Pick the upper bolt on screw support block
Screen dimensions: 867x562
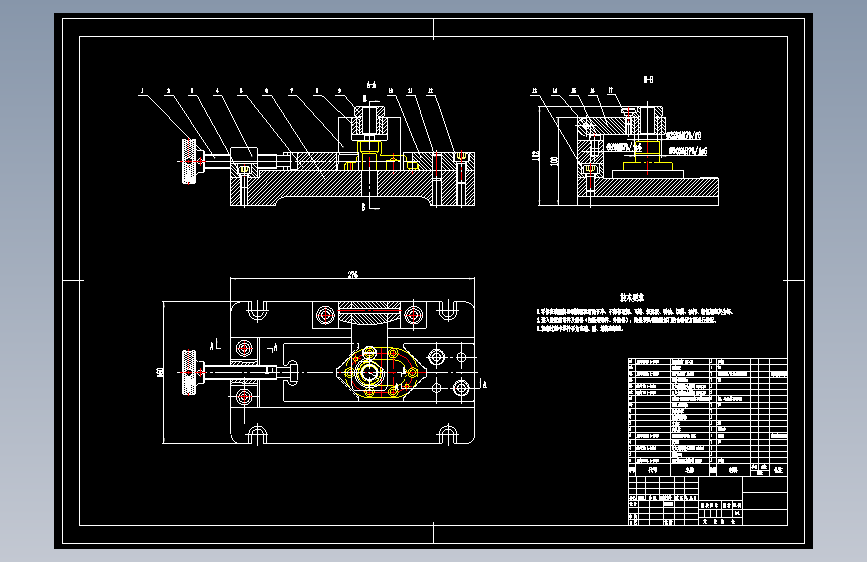coord(244,348)
